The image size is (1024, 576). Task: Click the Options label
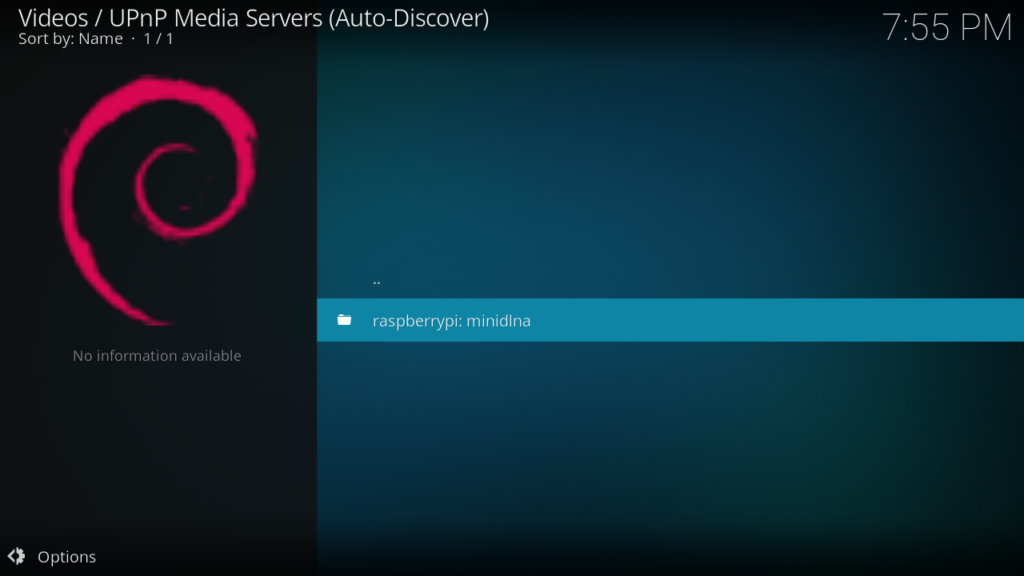[x=67, y=557]
